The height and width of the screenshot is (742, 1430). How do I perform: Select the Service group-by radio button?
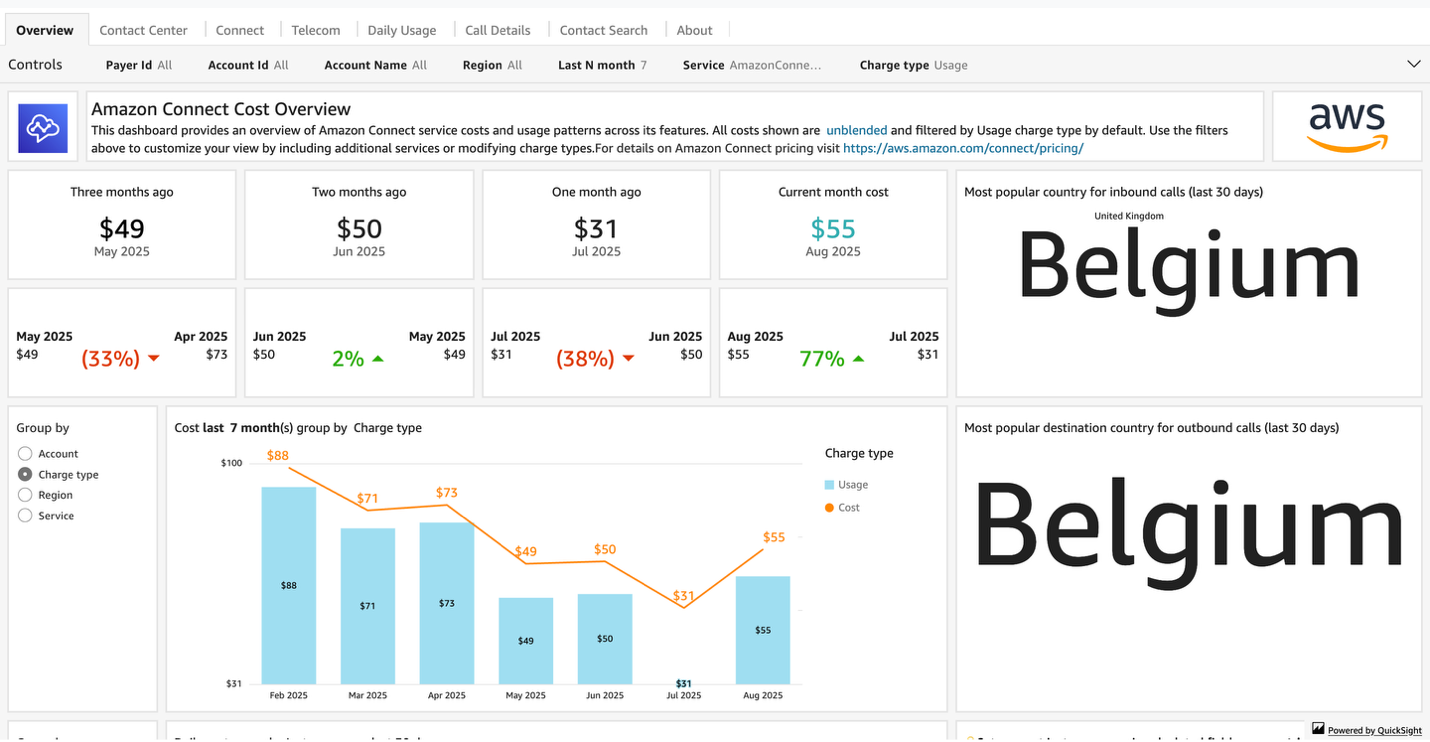point(25,516)
